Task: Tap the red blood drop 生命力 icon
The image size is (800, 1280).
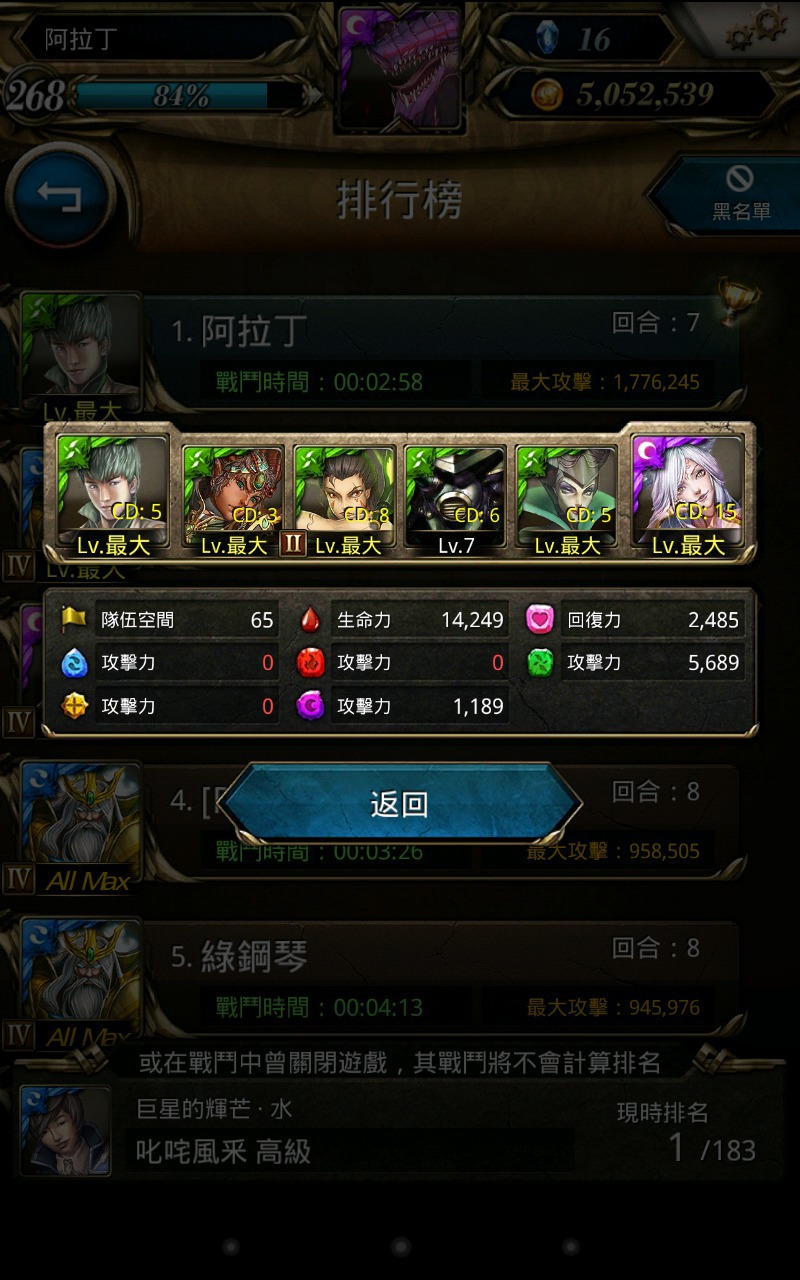Action: click(310, 620)
